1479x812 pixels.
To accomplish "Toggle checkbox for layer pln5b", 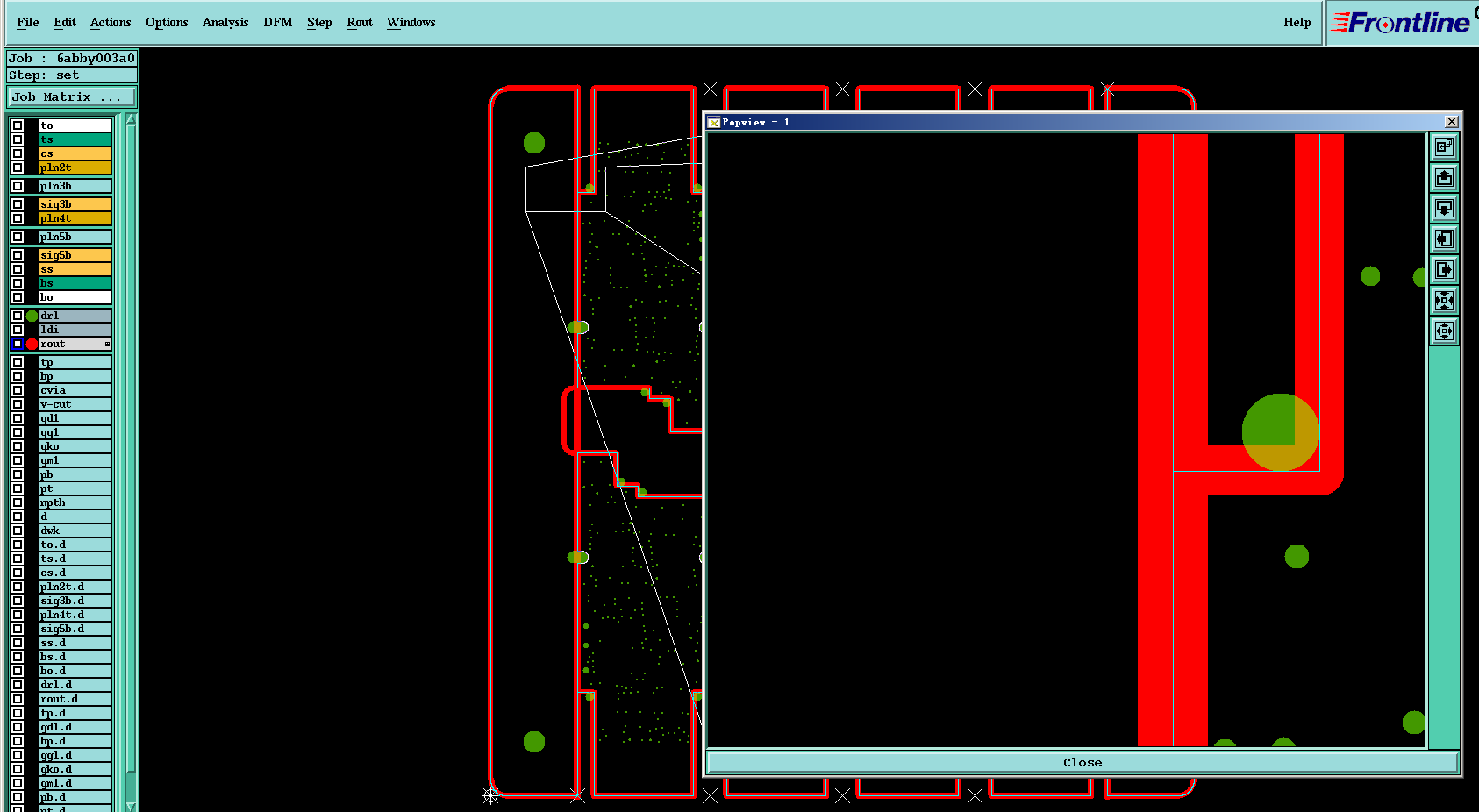I will [18, 237].
